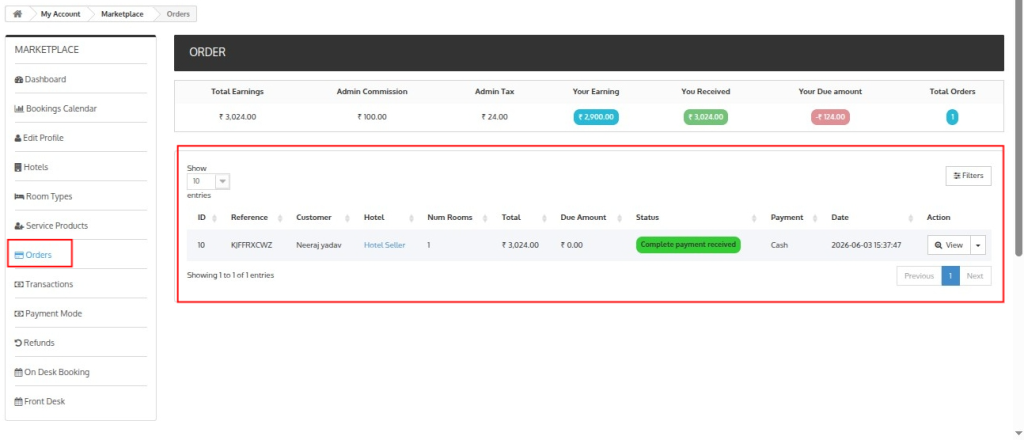Click the due amount -₹ 124.00 badge

coord(830,118)
